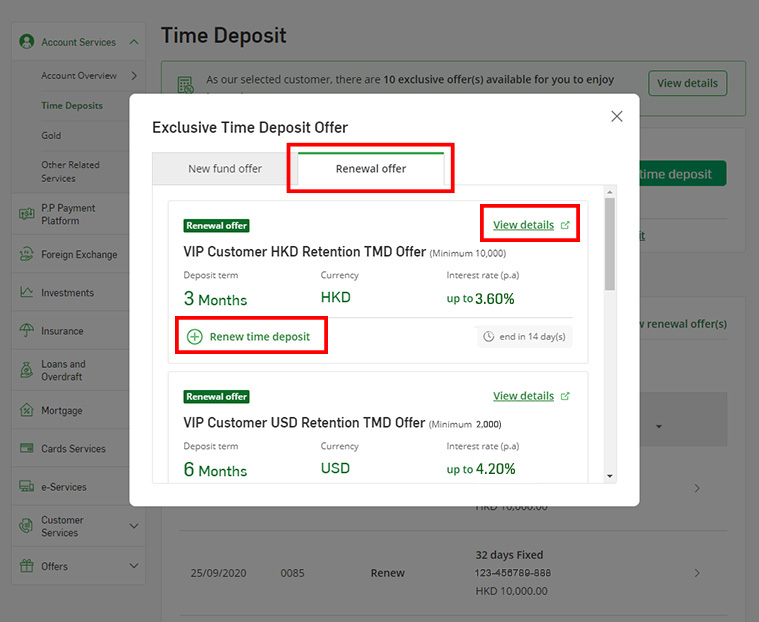Open chevron for the row above 32 days Fixed

[697, 488]
